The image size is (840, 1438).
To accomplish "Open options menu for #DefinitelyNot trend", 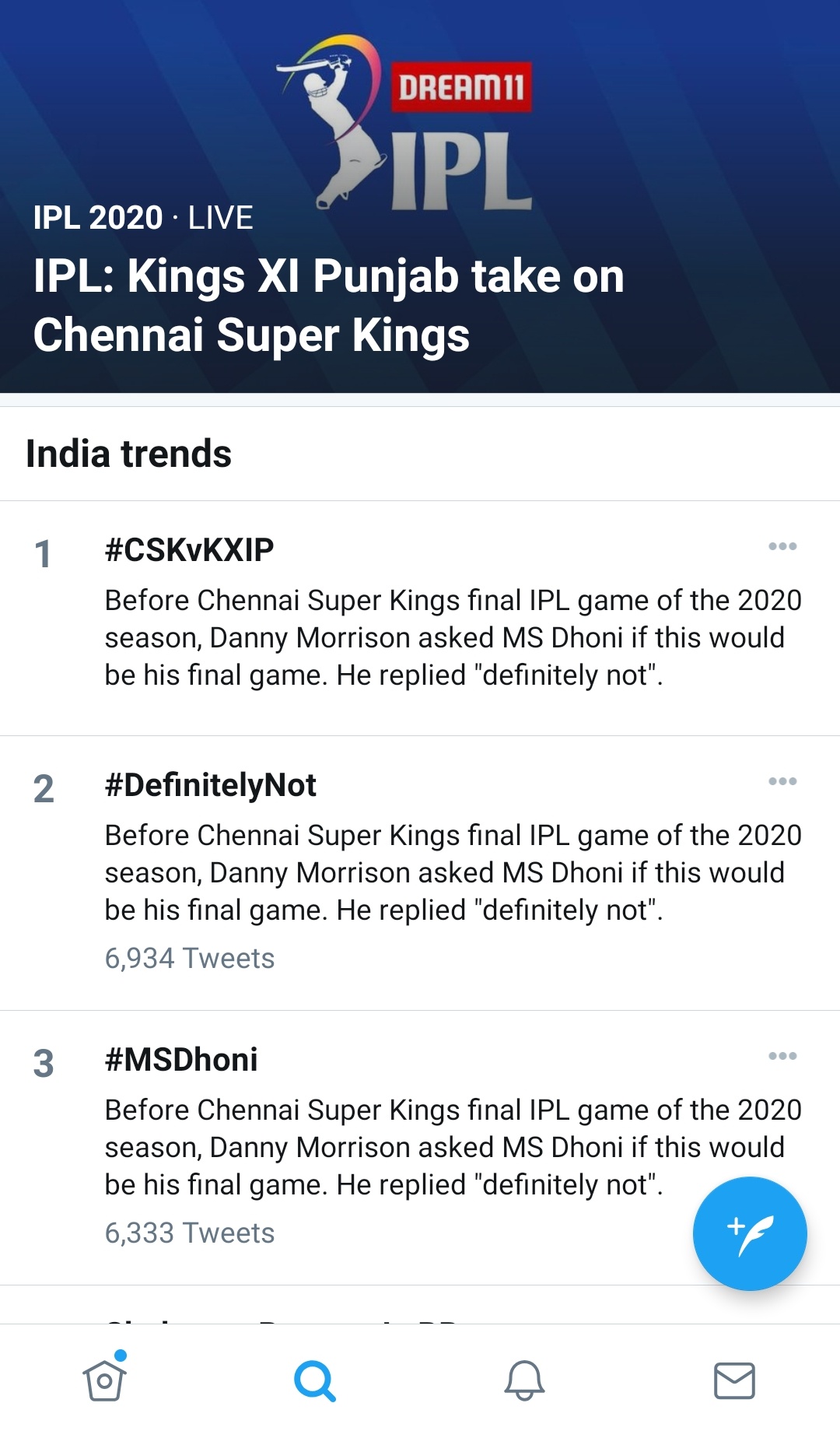I will click(782, 781).
